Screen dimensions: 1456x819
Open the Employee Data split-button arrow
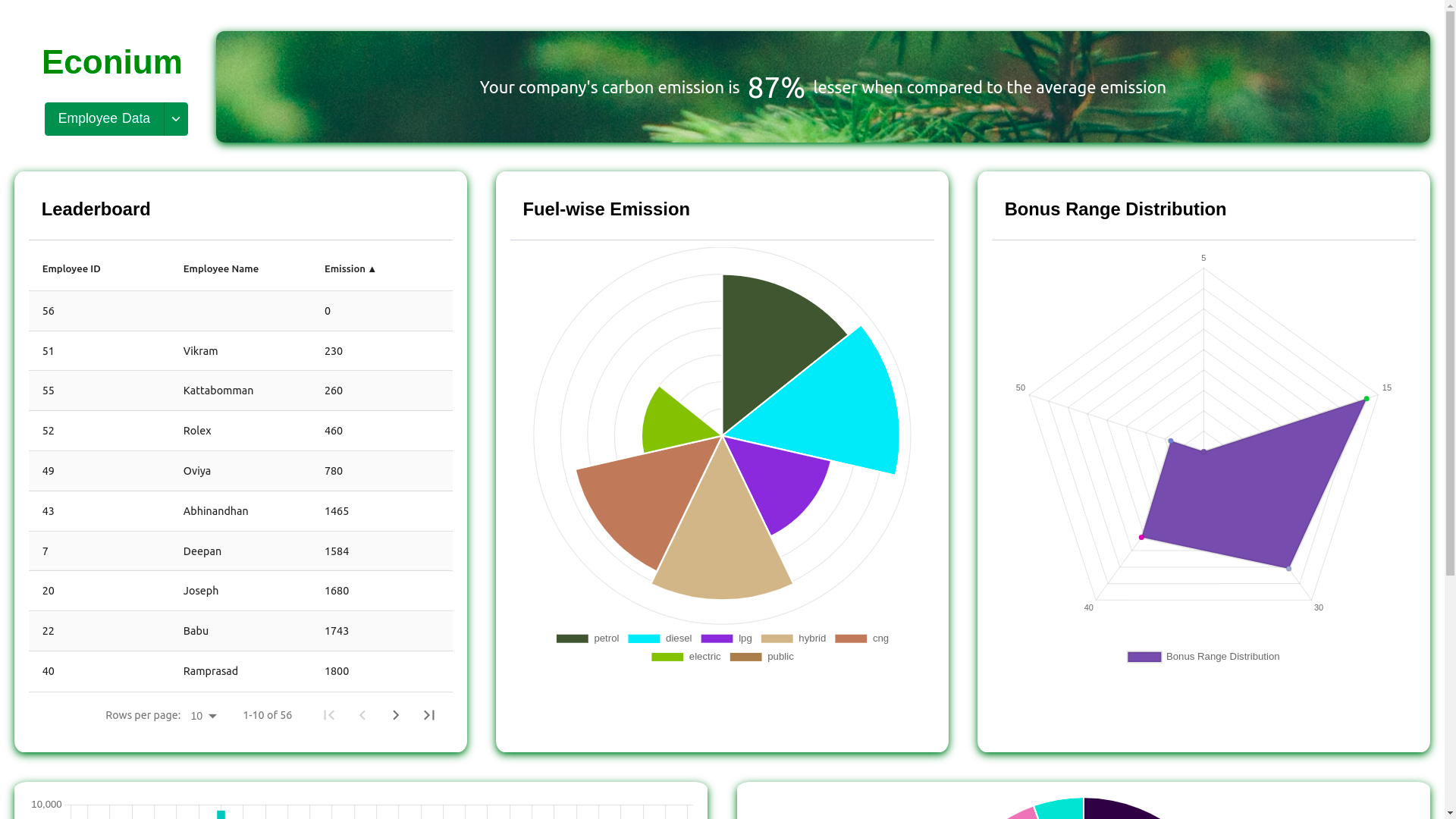point(176,119)
